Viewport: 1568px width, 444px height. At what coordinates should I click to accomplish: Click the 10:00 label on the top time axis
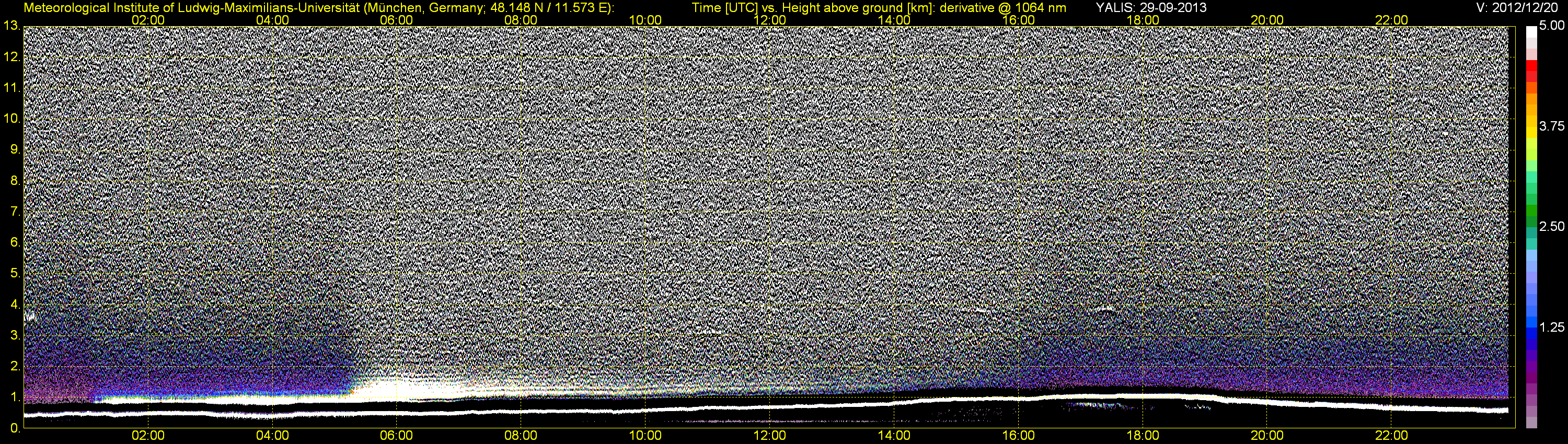click(x=645, y=20)
